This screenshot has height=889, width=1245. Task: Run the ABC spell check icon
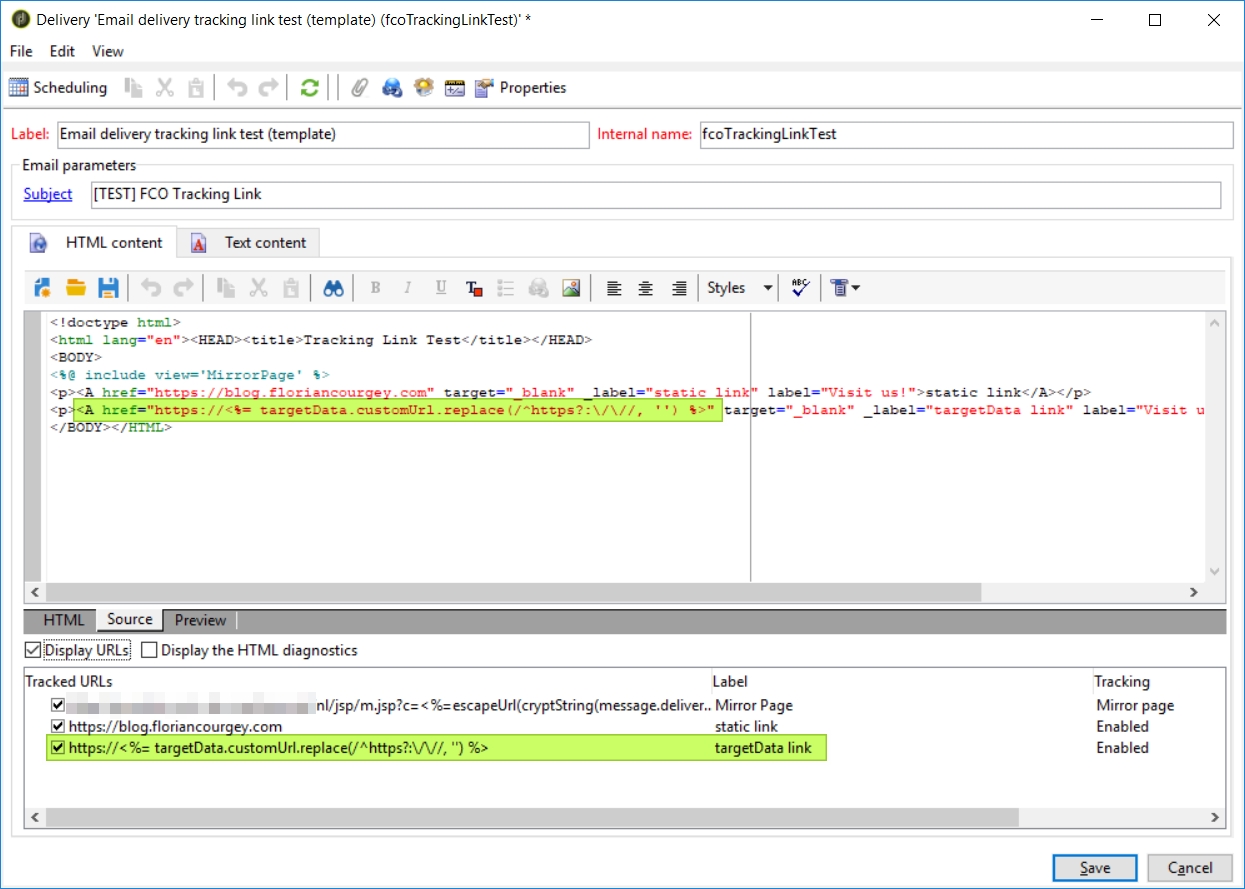pos(800,288)
